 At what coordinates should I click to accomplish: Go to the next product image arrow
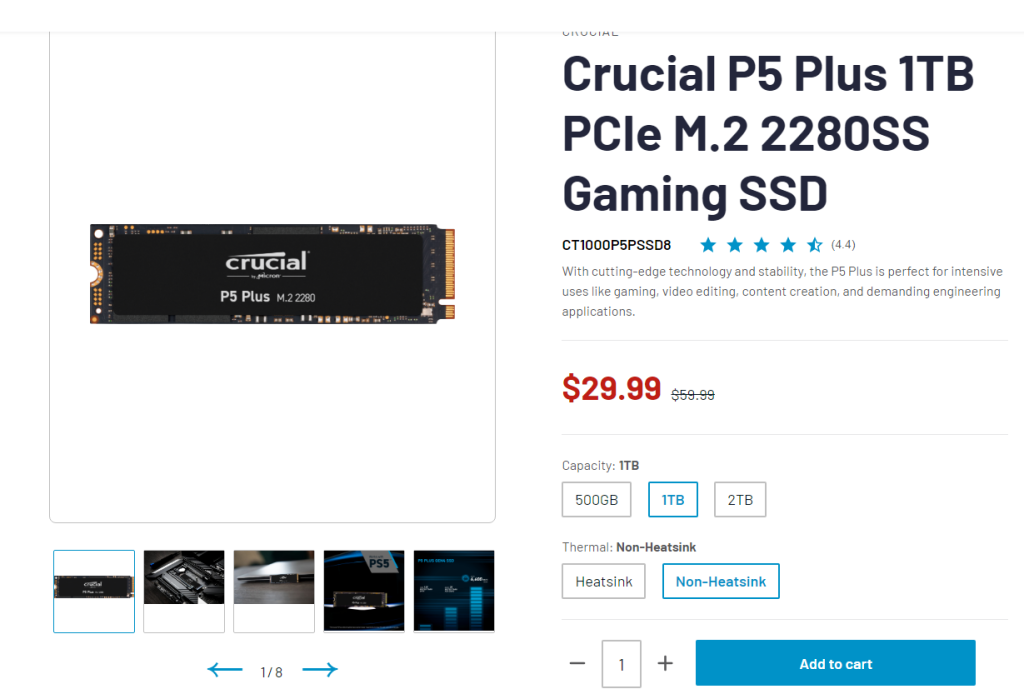click(320, 670)
